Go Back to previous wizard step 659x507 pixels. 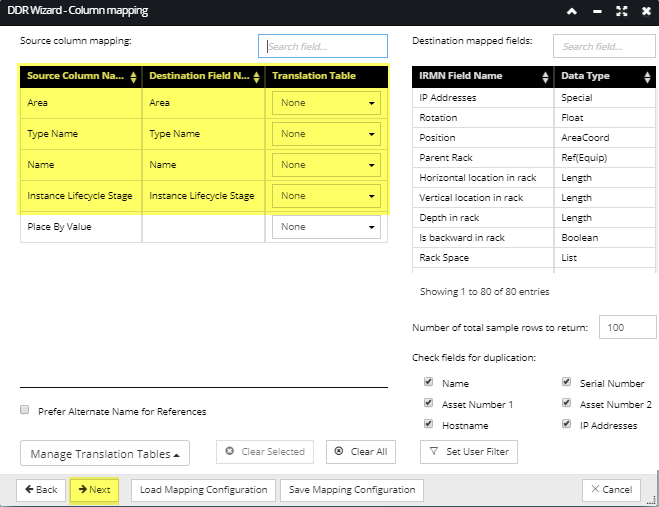tap(41, 490)
